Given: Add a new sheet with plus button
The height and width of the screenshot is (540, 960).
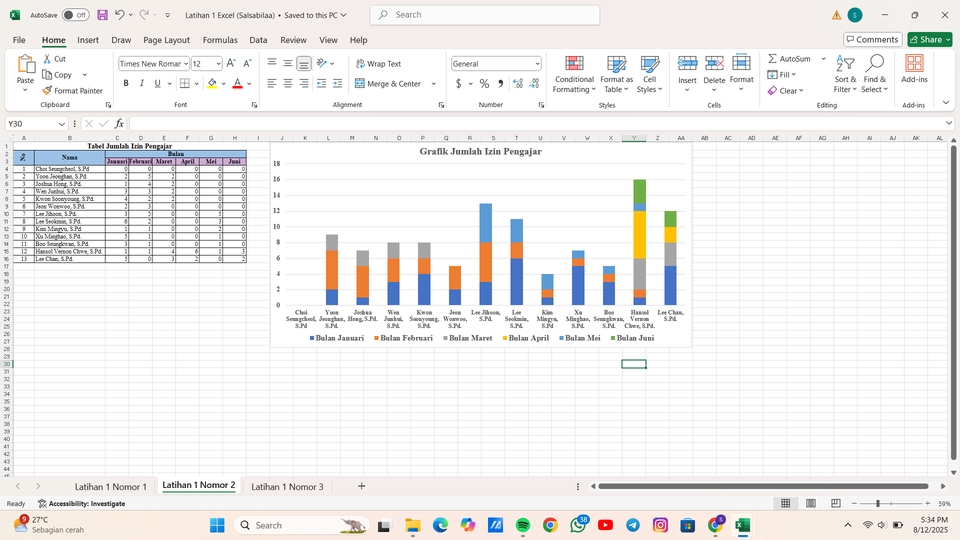Looking at the screenshot, I should pyautogui.click(x=361, y=486).
